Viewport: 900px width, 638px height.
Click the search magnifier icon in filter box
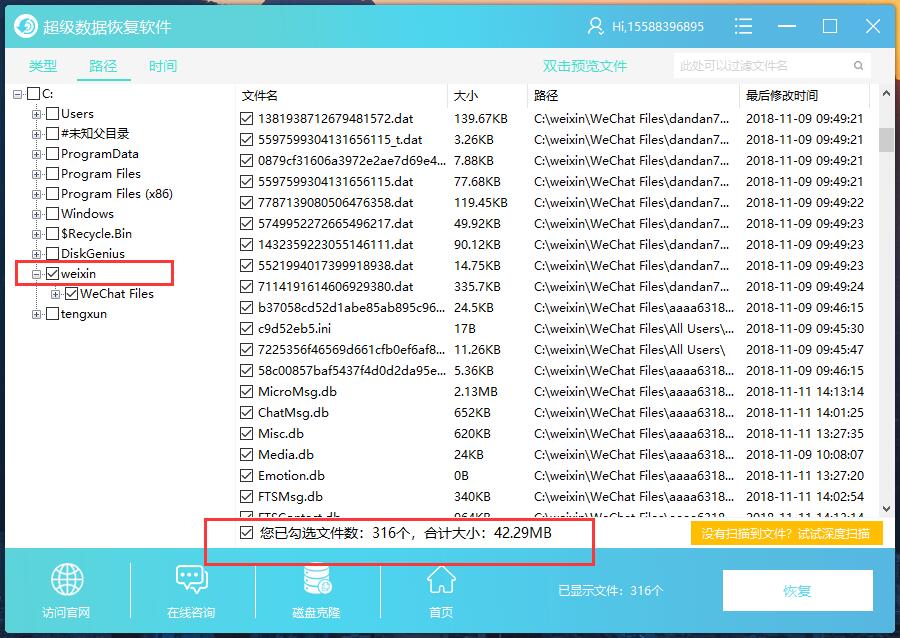858,65
